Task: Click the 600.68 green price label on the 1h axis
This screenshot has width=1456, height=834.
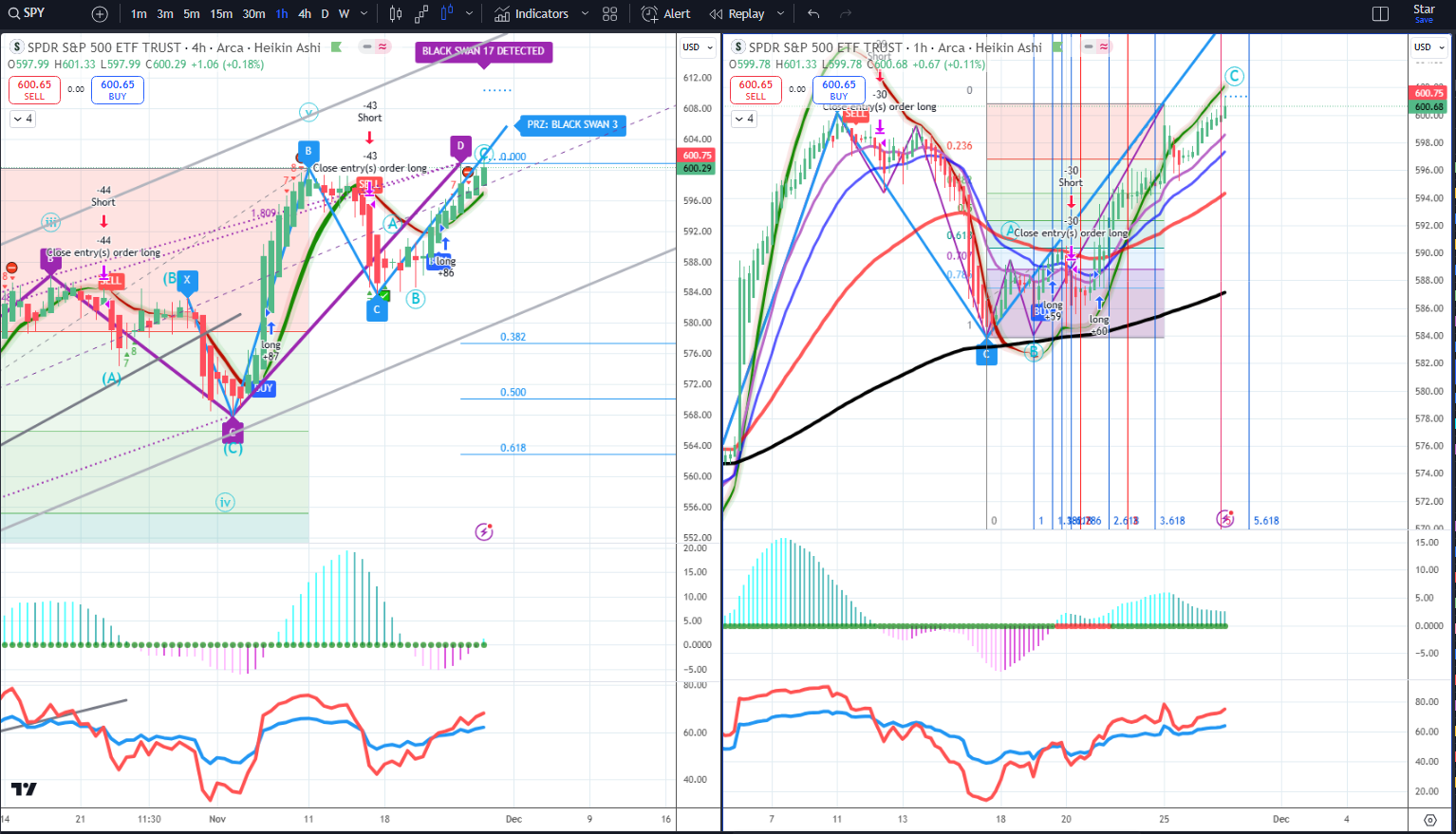Action: 1428,107
